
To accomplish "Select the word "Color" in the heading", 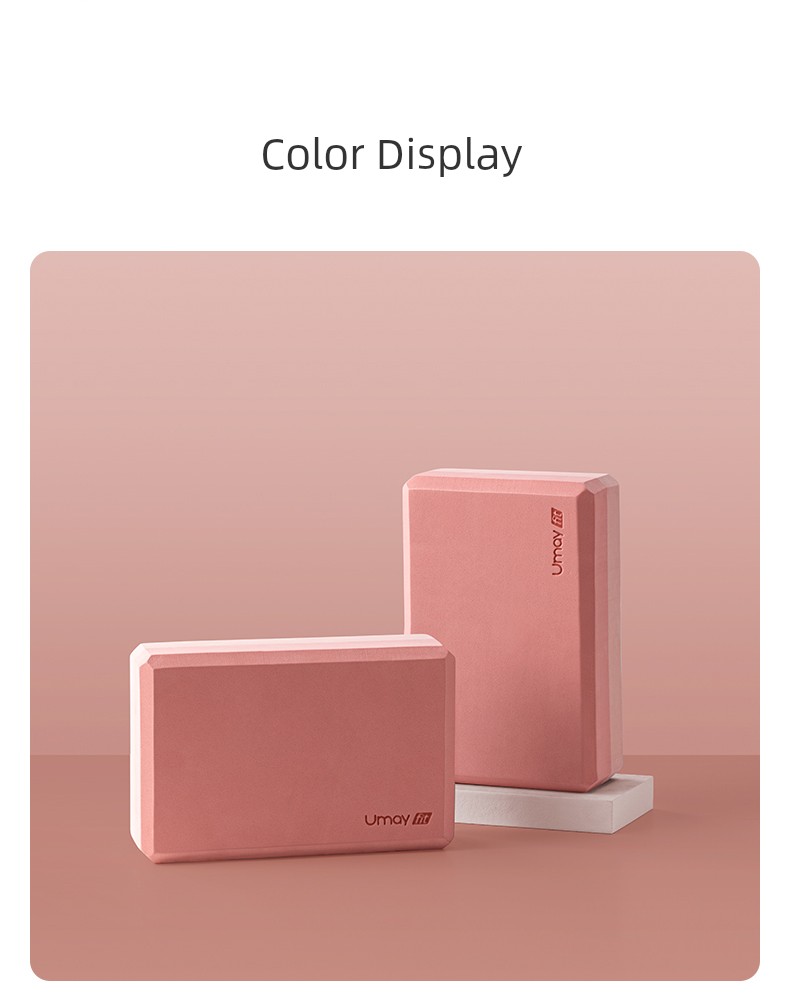I will coord(313,154).
